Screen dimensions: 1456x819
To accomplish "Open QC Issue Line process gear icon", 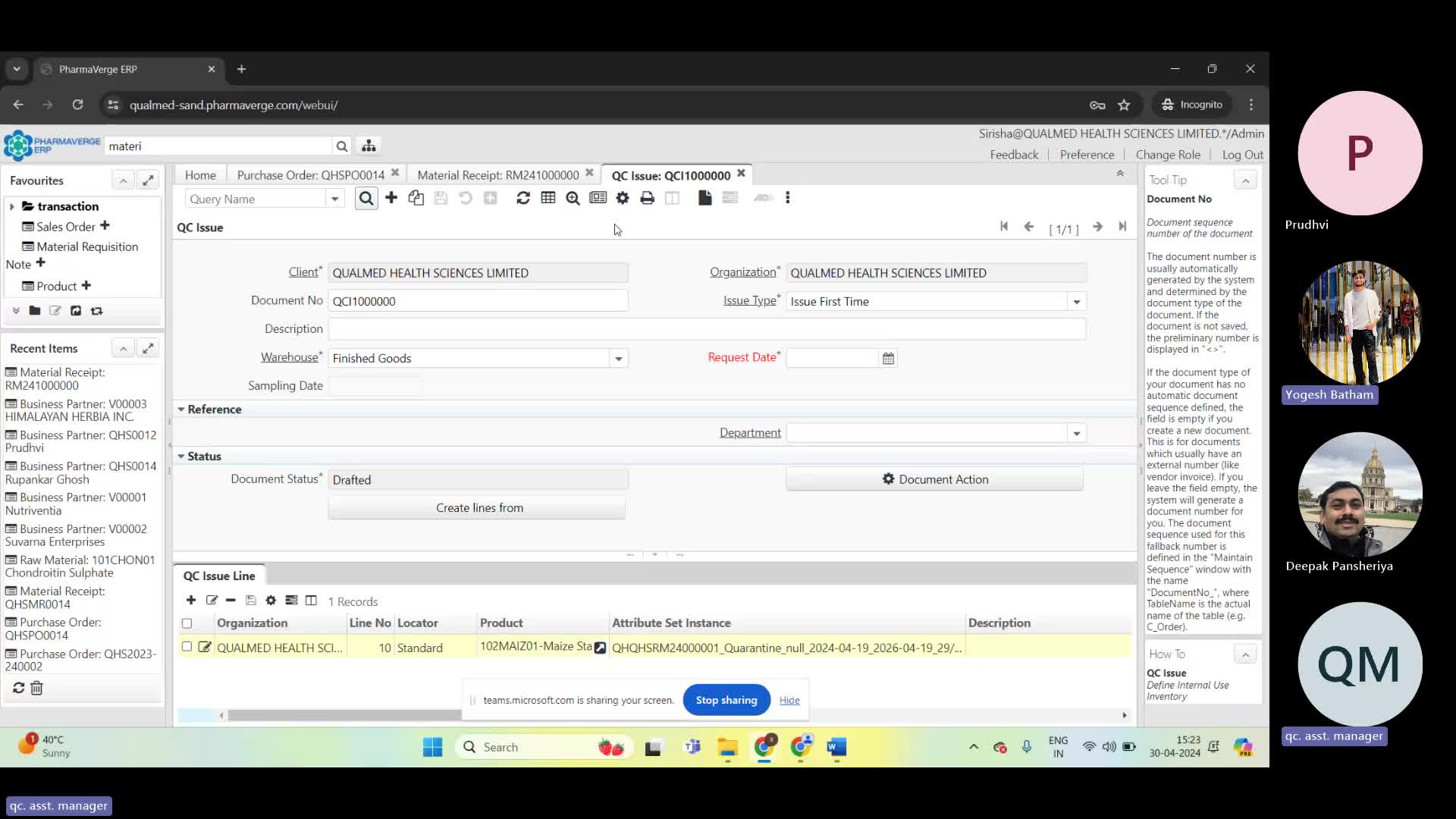I will click(x=271, y=601).
